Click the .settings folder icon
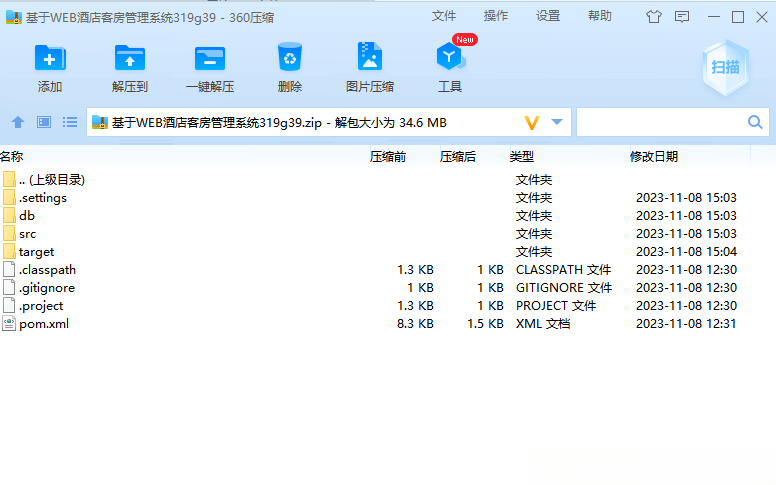 pos(9,197)
